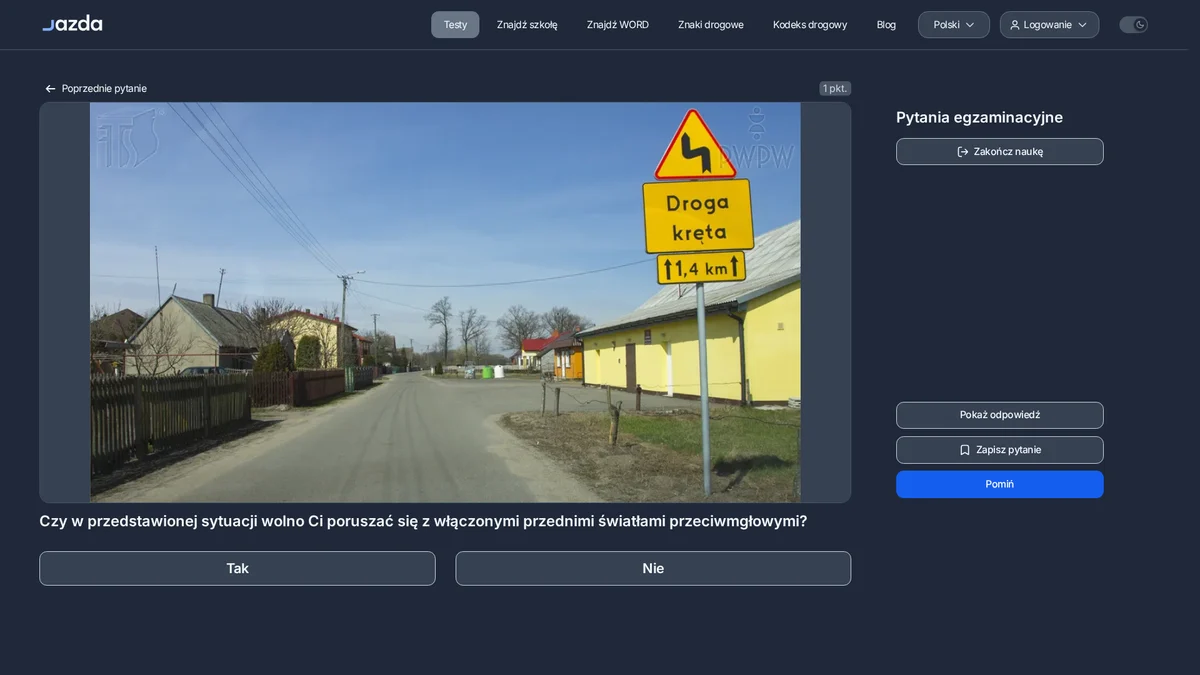Answer Tak to the question
Viewport: 1200px width, 675px height.
coord(237,568)
